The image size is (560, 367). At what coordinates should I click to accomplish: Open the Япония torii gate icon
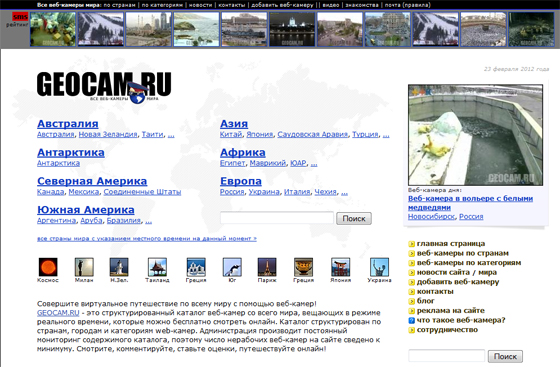340,267
